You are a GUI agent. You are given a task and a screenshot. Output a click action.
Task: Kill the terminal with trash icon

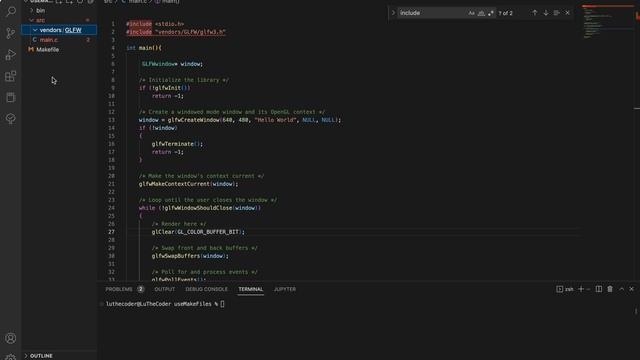point(610,289)
